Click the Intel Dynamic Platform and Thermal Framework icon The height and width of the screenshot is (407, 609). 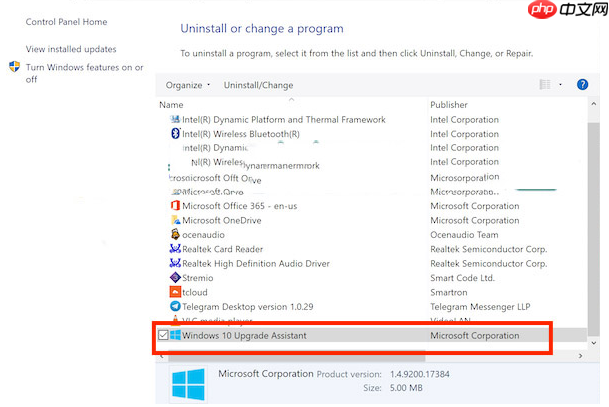(175, 119)
